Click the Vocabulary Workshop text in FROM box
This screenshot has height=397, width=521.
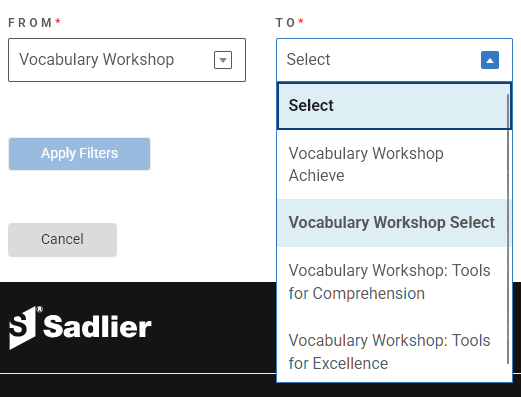97,60
